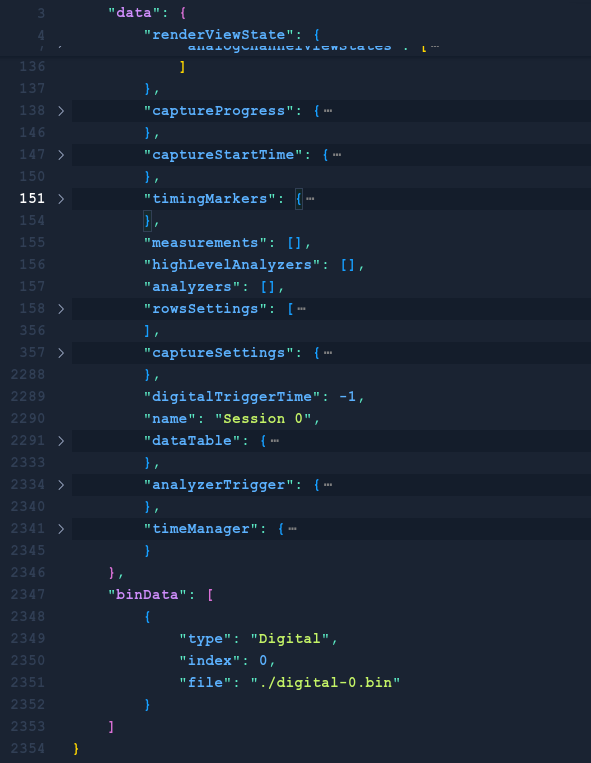Click the "type" key

(x=205, y=638)
